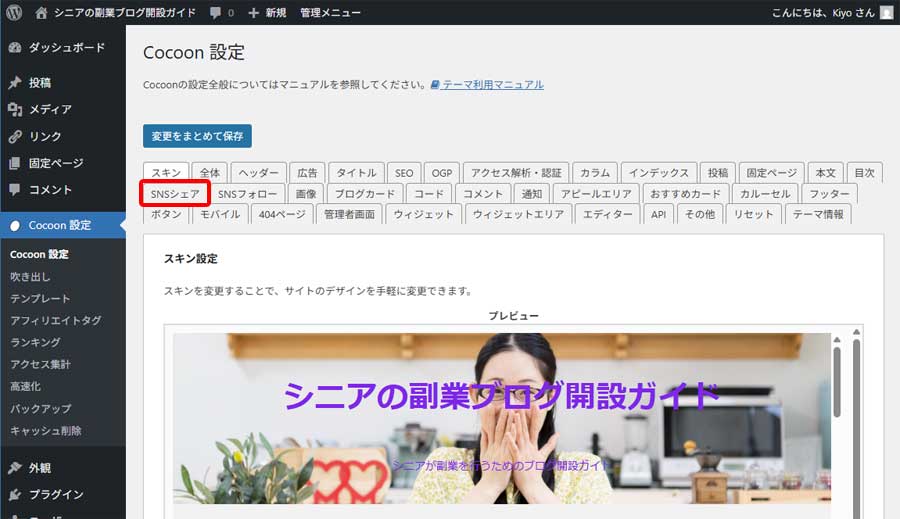Select the OGP tab

coord(441,173)
